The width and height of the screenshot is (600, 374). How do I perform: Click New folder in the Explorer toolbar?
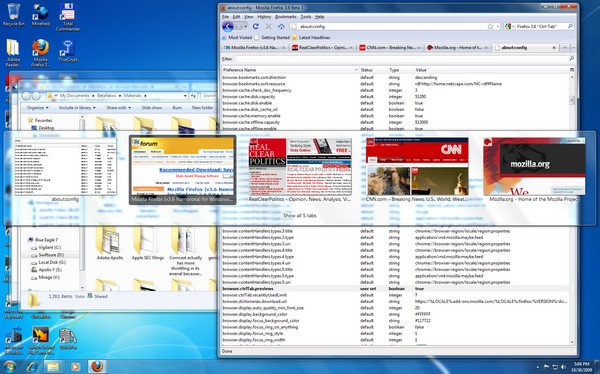point(202,108)
